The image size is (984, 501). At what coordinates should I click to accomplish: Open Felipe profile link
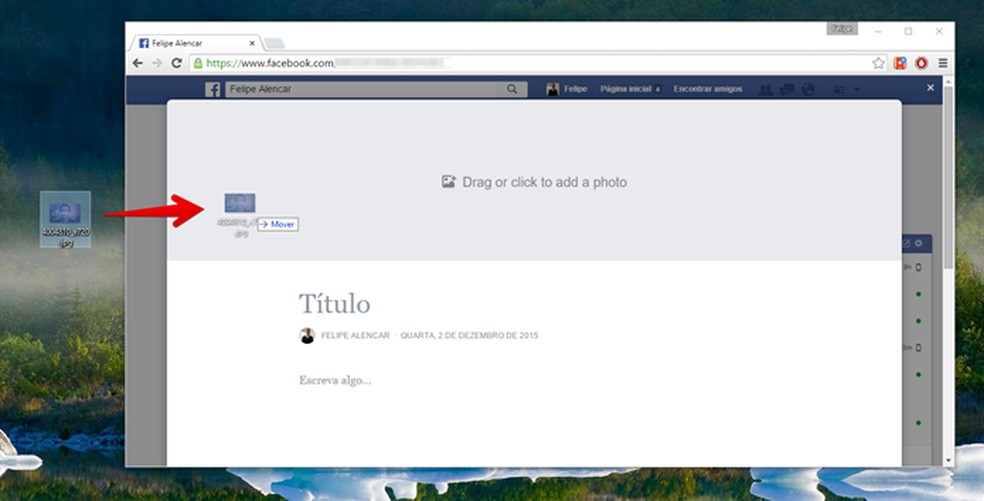575,89
